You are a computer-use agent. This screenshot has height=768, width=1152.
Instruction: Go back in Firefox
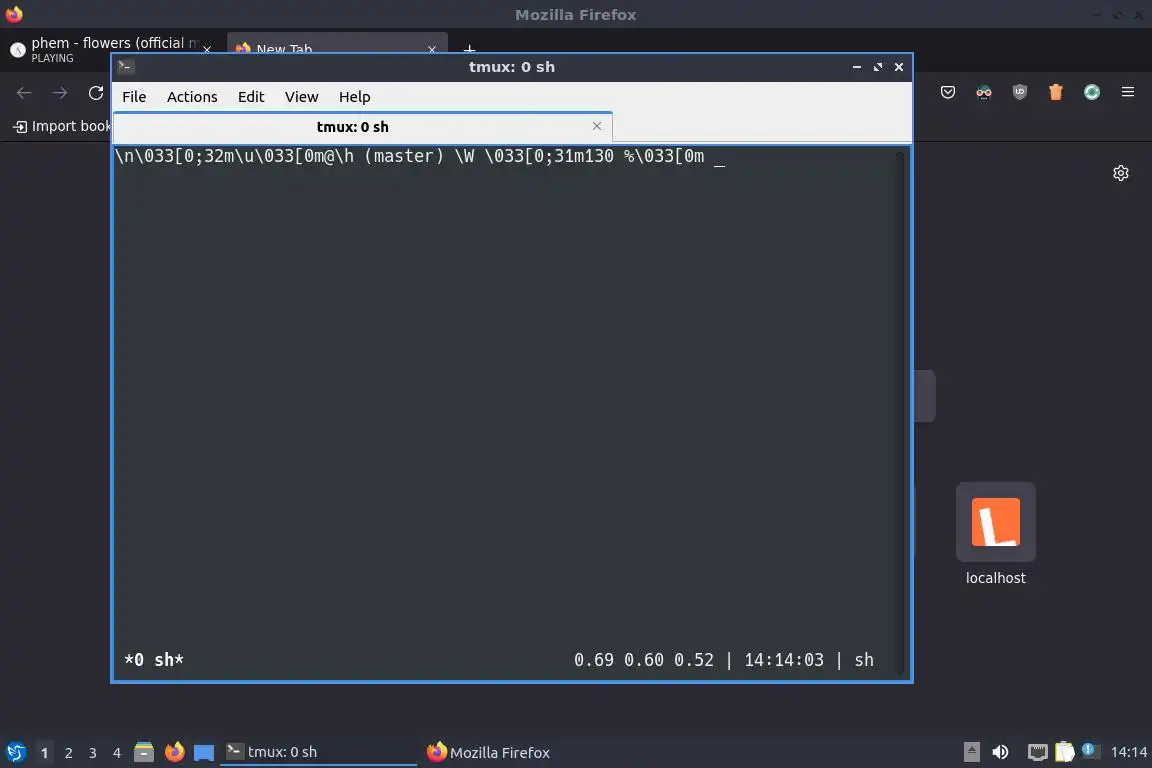pyautogui.click(x=24, y=93)
